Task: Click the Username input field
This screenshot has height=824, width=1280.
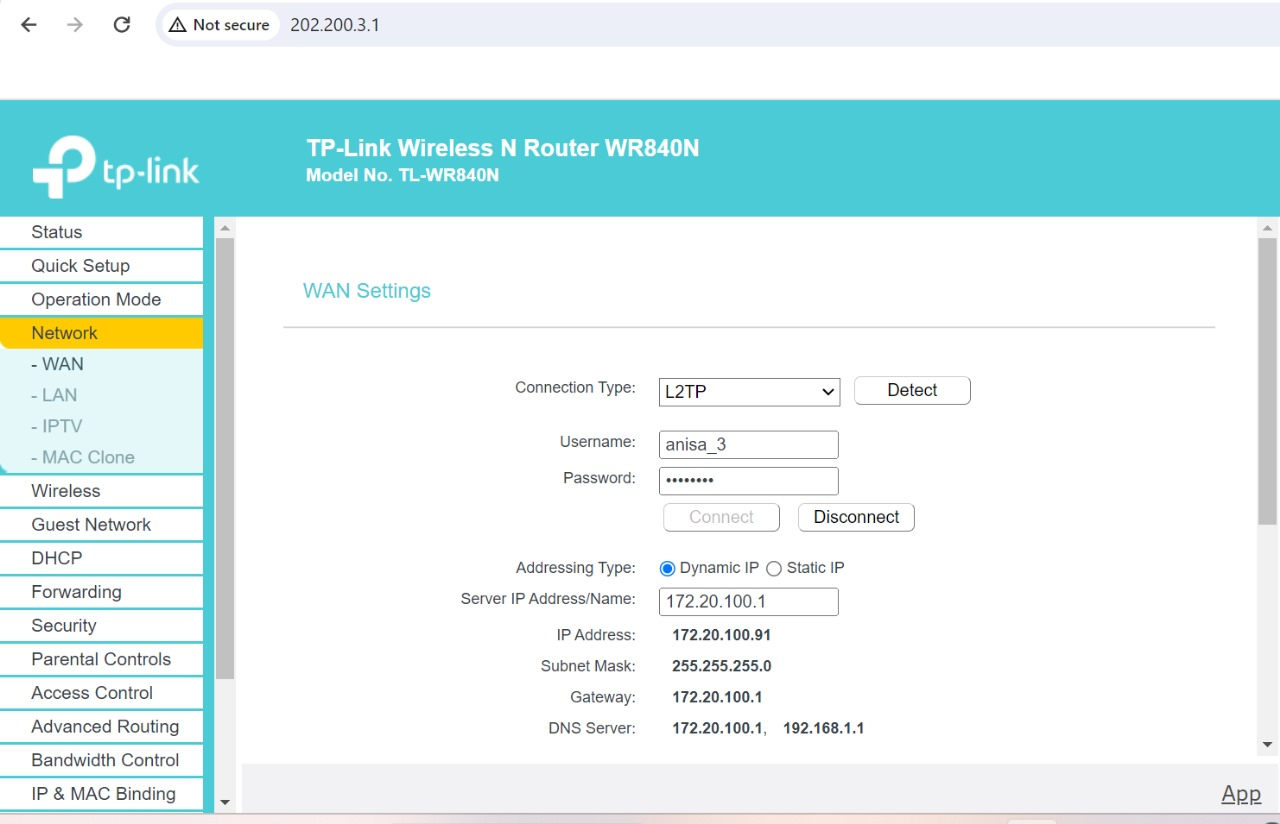Action: tap(749, 445)
